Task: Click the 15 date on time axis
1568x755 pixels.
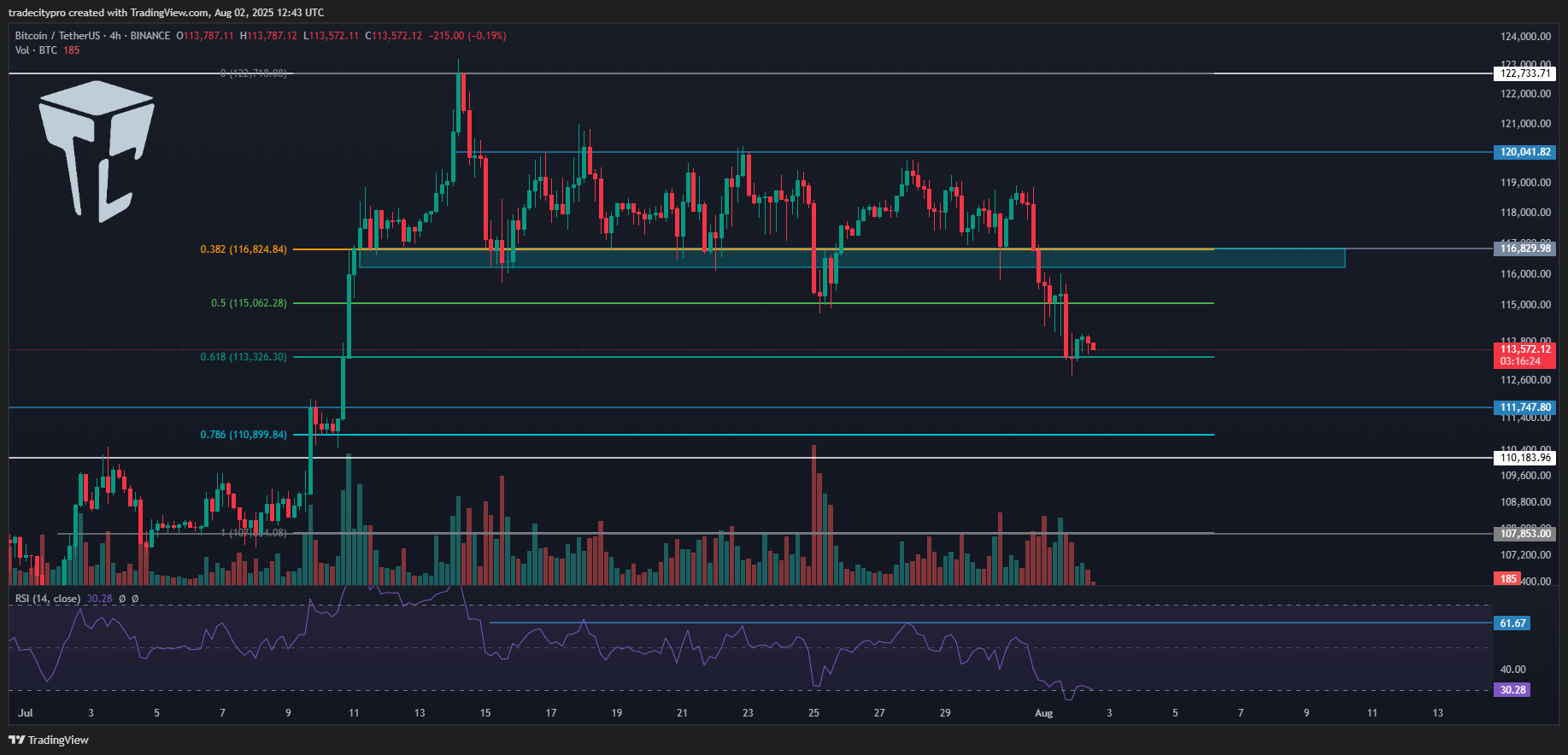Action: [x=485, y=713]
